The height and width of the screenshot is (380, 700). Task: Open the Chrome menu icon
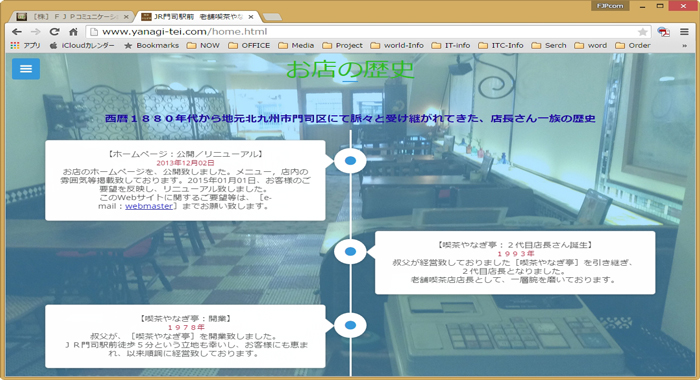(684, 32)
